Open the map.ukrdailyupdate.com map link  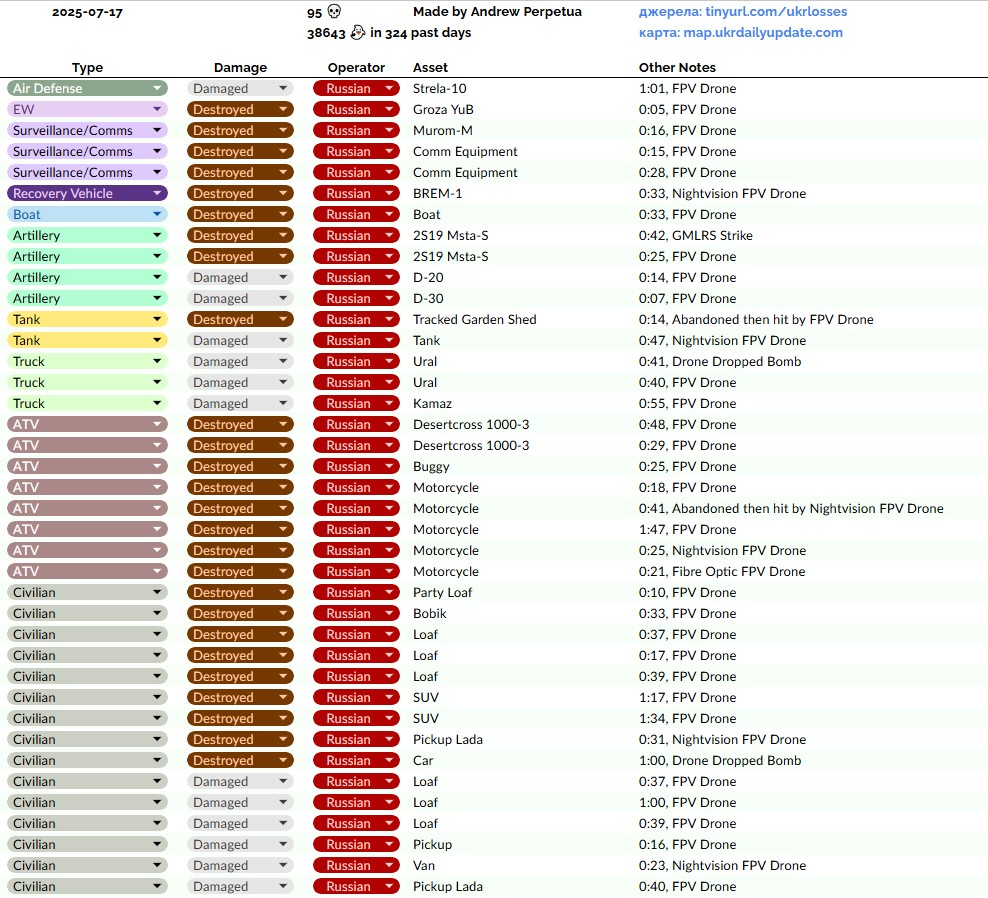740,32
